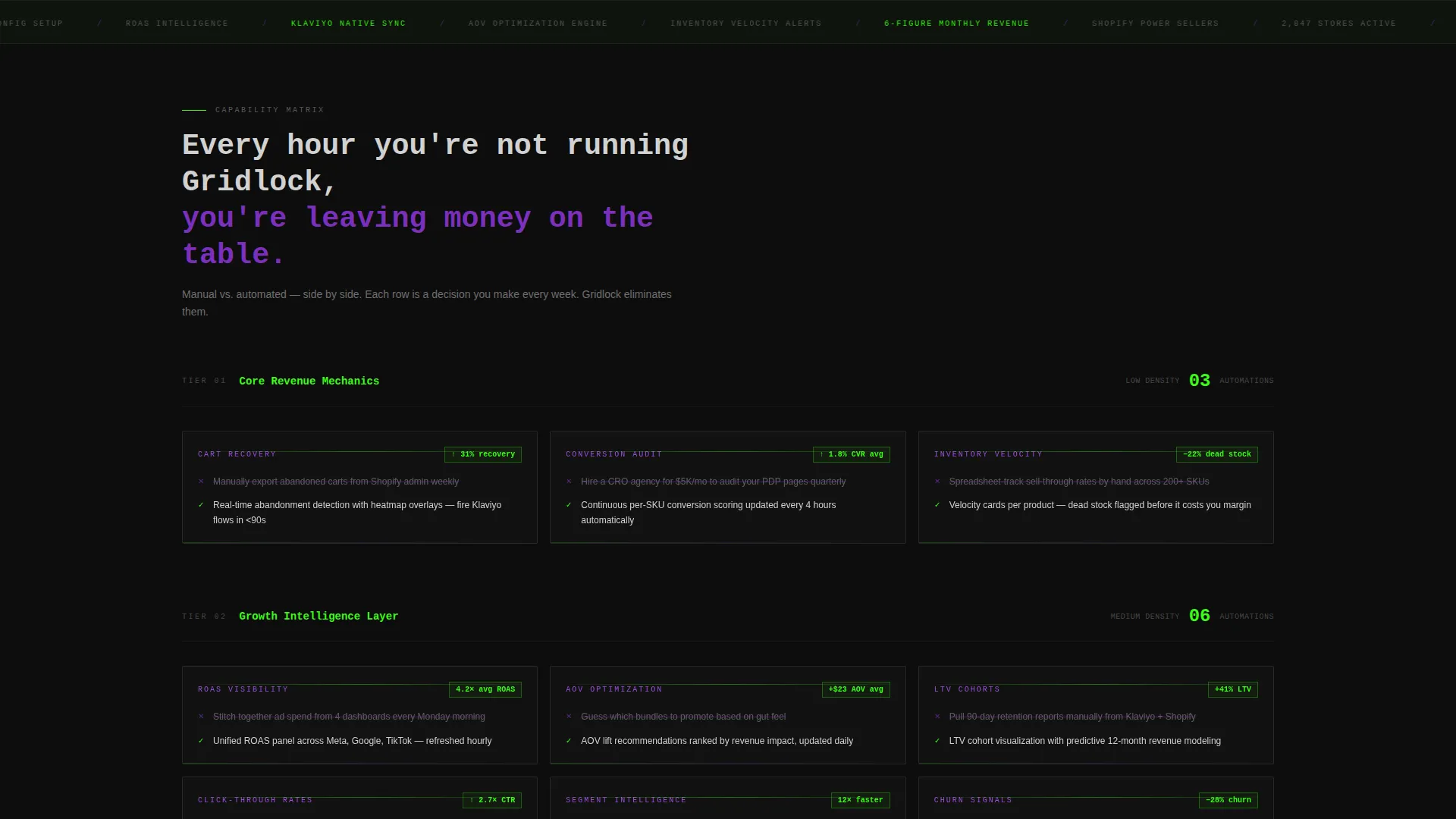This screenshot has height=819, width=1456.
Task: Open the AOV Optimization card title
Action: coord(614,689)
